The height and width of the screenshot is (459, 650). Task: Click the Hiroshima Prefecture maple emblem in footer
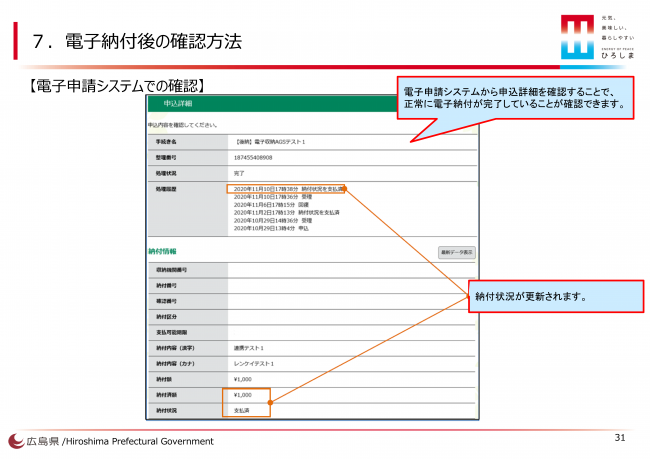(x=17, y=441)
